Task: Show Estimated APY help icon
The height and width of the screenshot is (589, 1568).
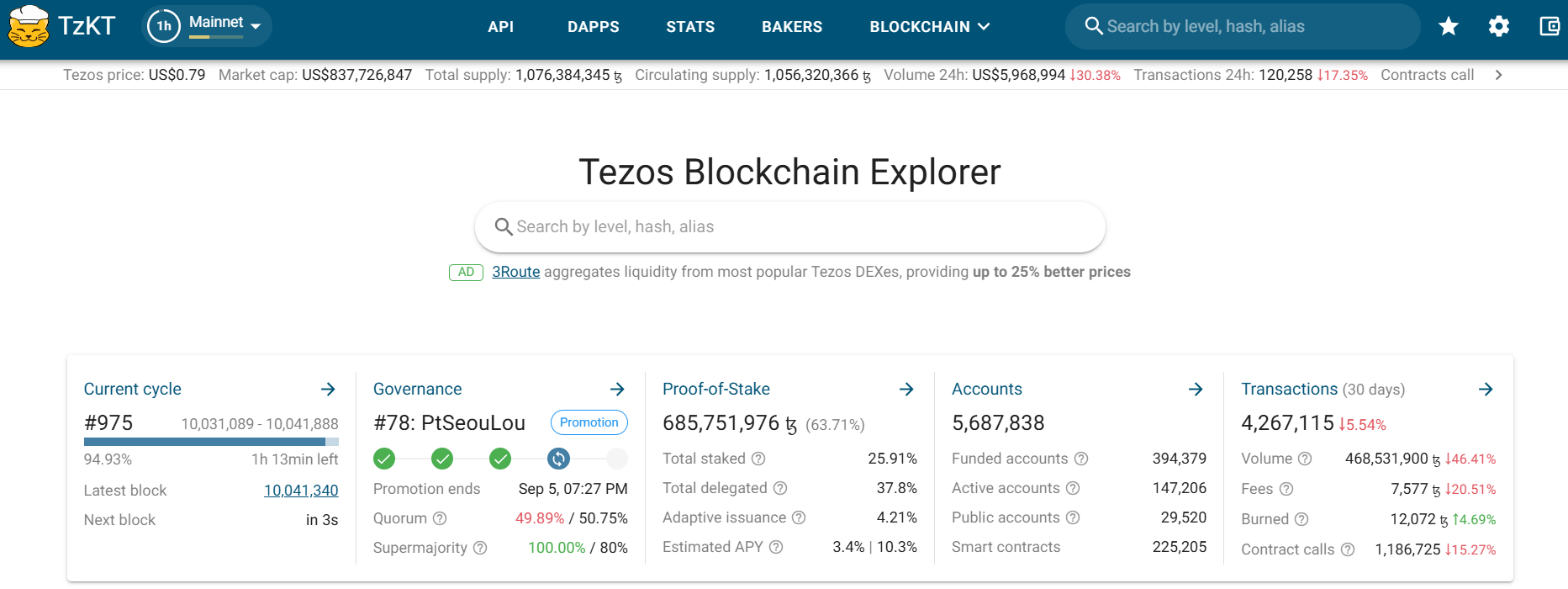Action: pyautogui.click(x=776, y=547)
